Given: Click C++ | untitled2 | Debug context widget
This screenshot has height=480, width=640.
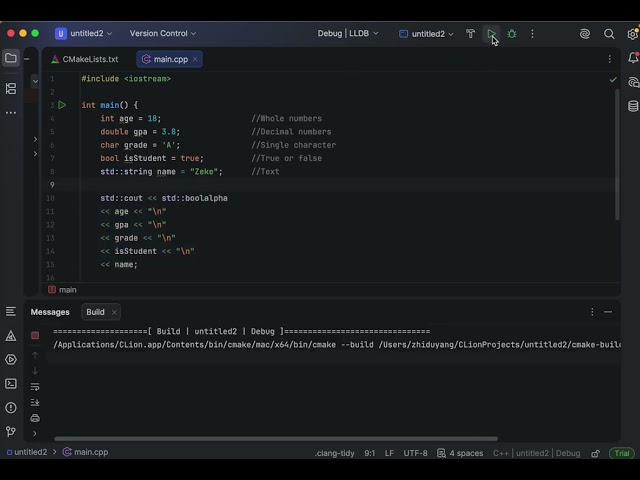Looking at the screenshot, I should [536, 453].
